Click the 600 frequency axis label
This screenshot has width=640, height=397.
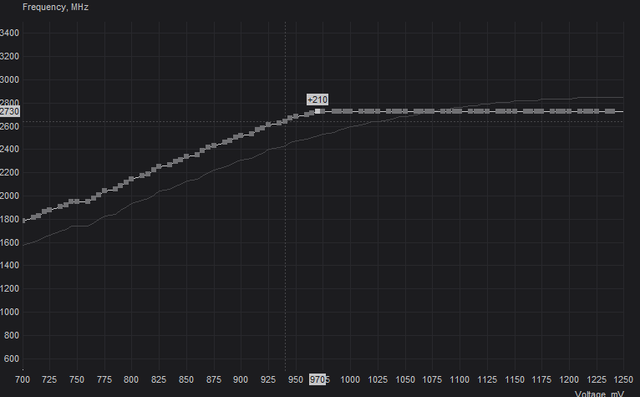click(x=11, y=359)
